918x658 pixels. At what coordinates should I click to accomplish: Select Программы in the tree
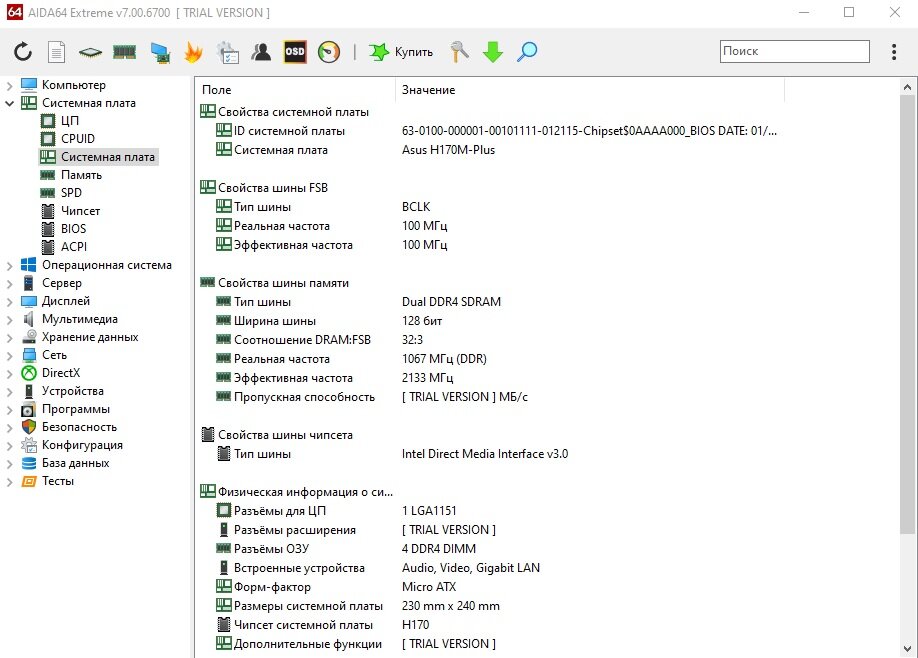[76, 409]
